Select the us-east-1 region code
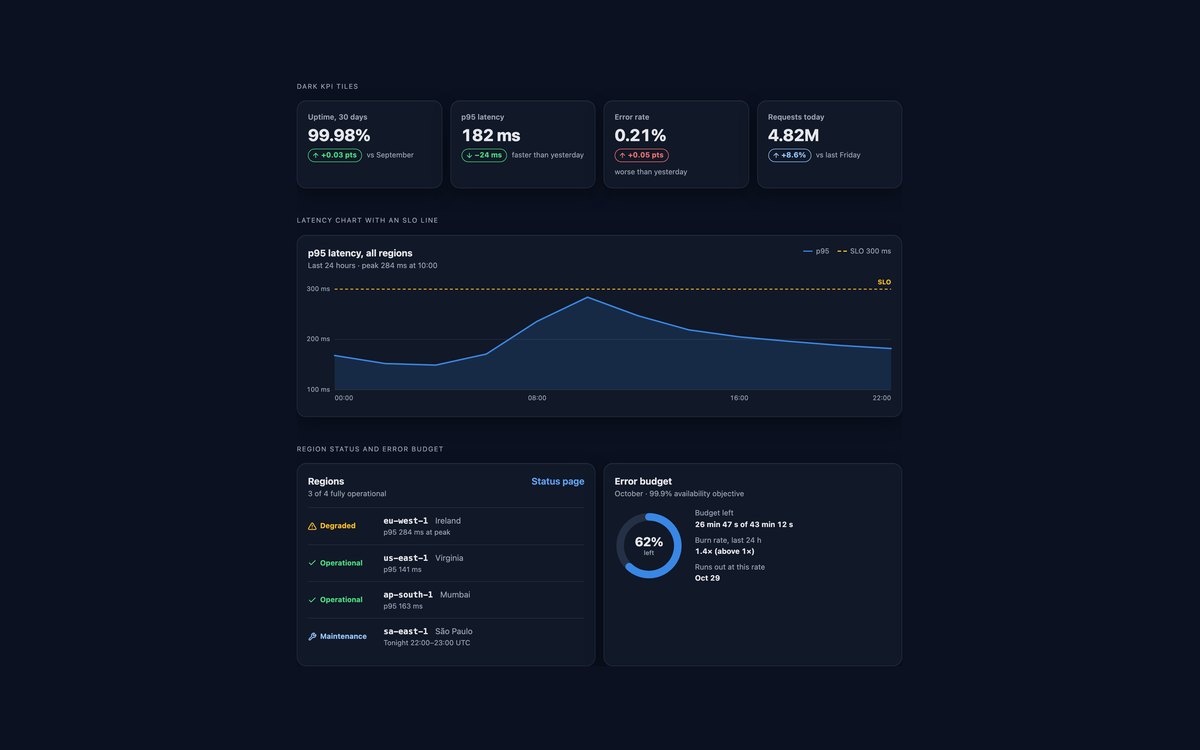 tap(406, 558)
